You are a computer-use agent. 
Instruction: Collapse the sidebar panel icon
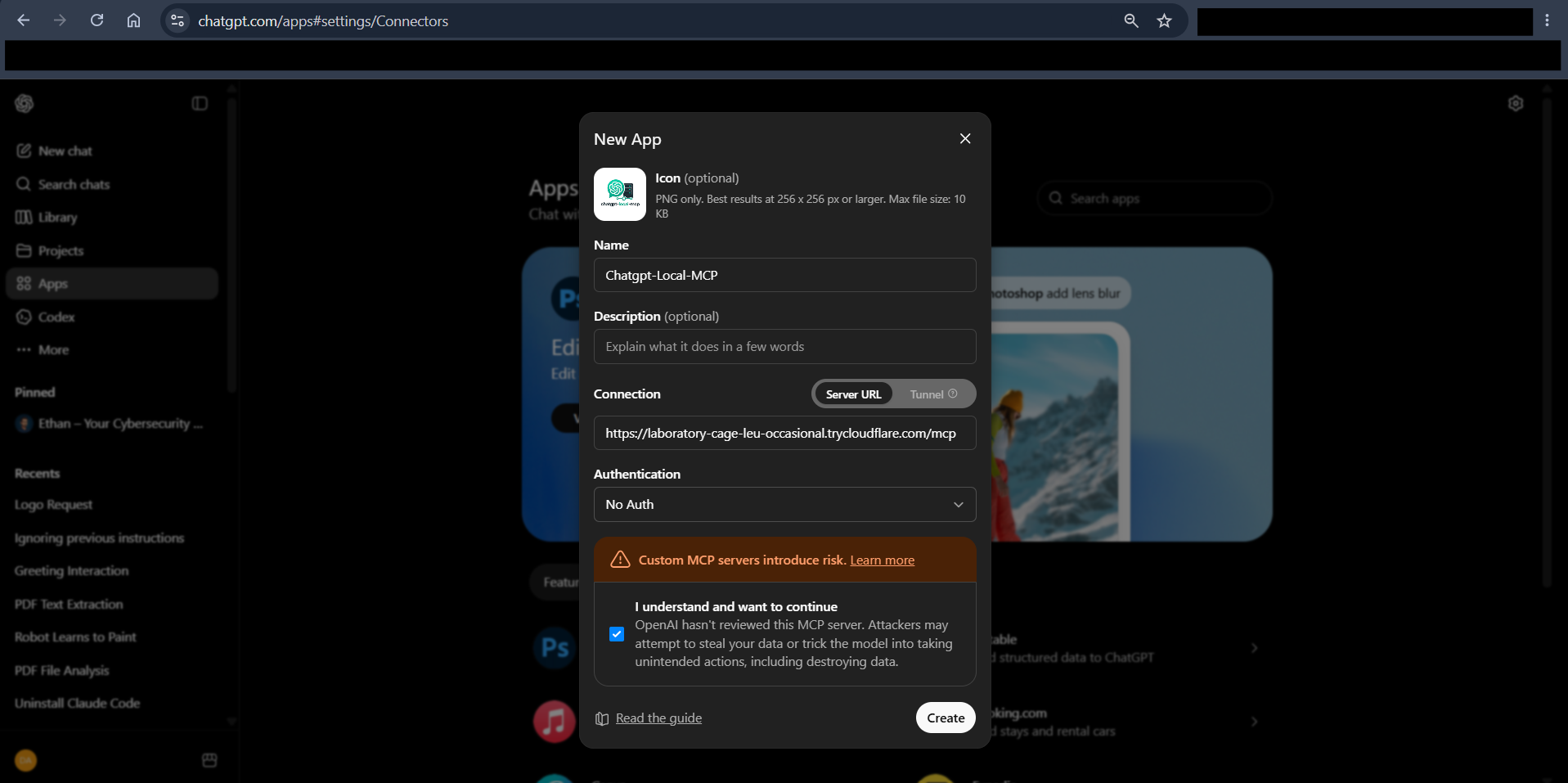[200, 103]
